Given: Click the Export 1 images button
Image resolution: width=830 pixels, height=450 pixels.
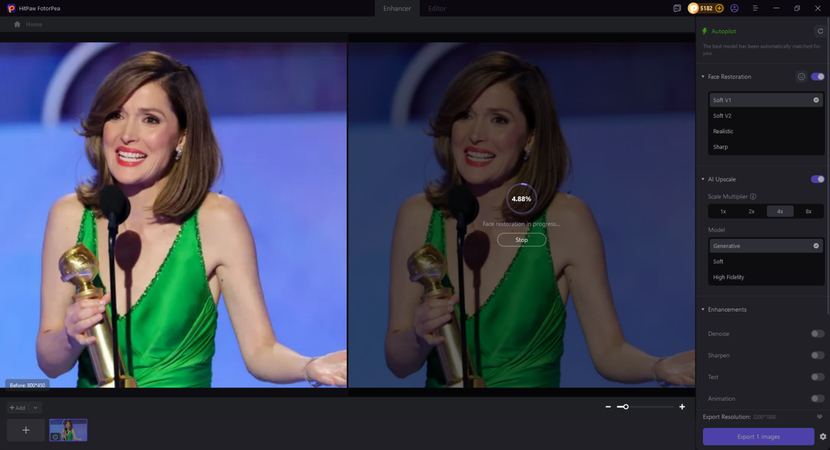Looking at the screenshot, I should tap(758, 437).
